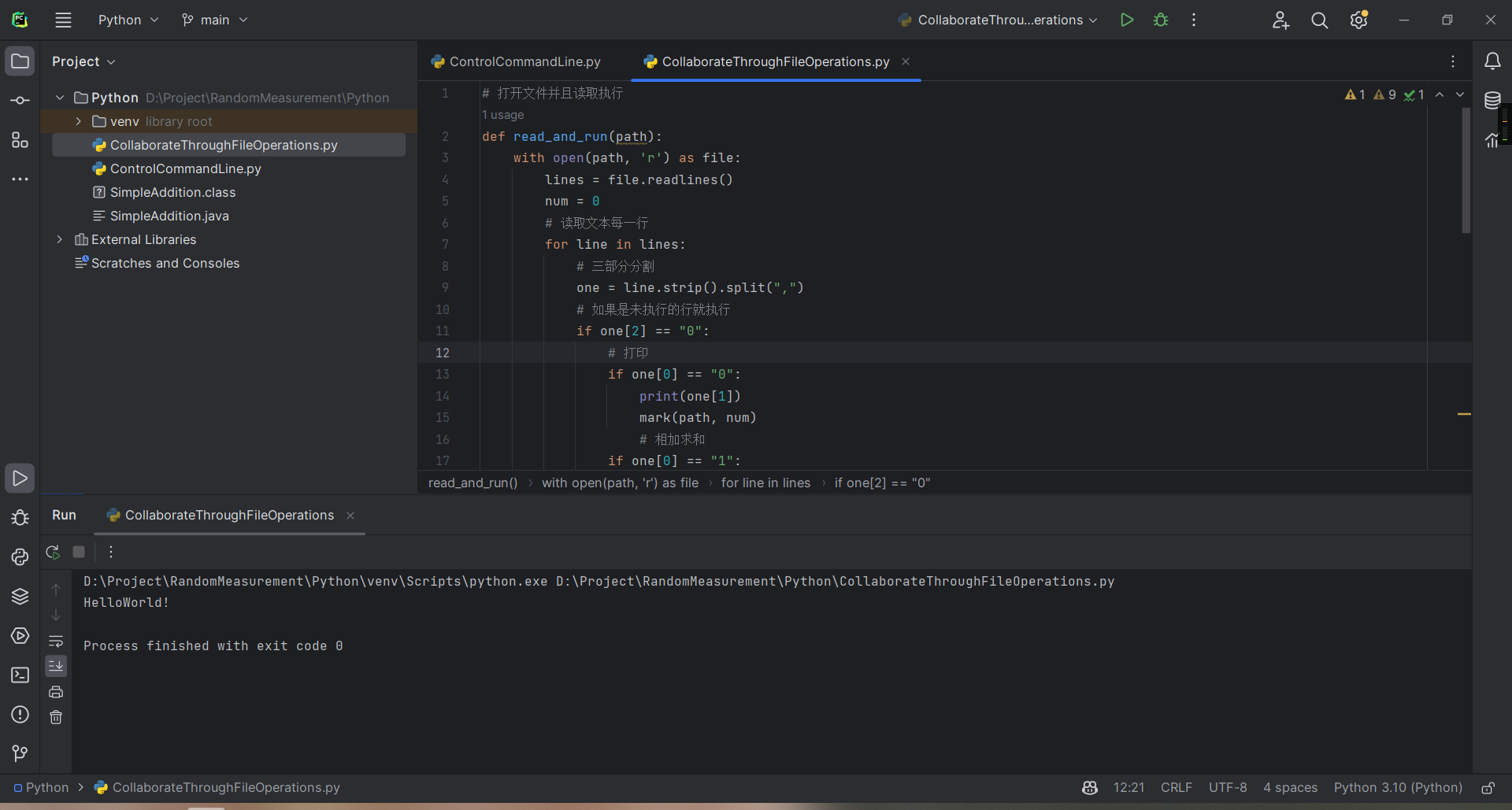Collapse the Python root folder
This screenshot has width=1512, height=810.
pyautogui.click(x=60, y=98)
